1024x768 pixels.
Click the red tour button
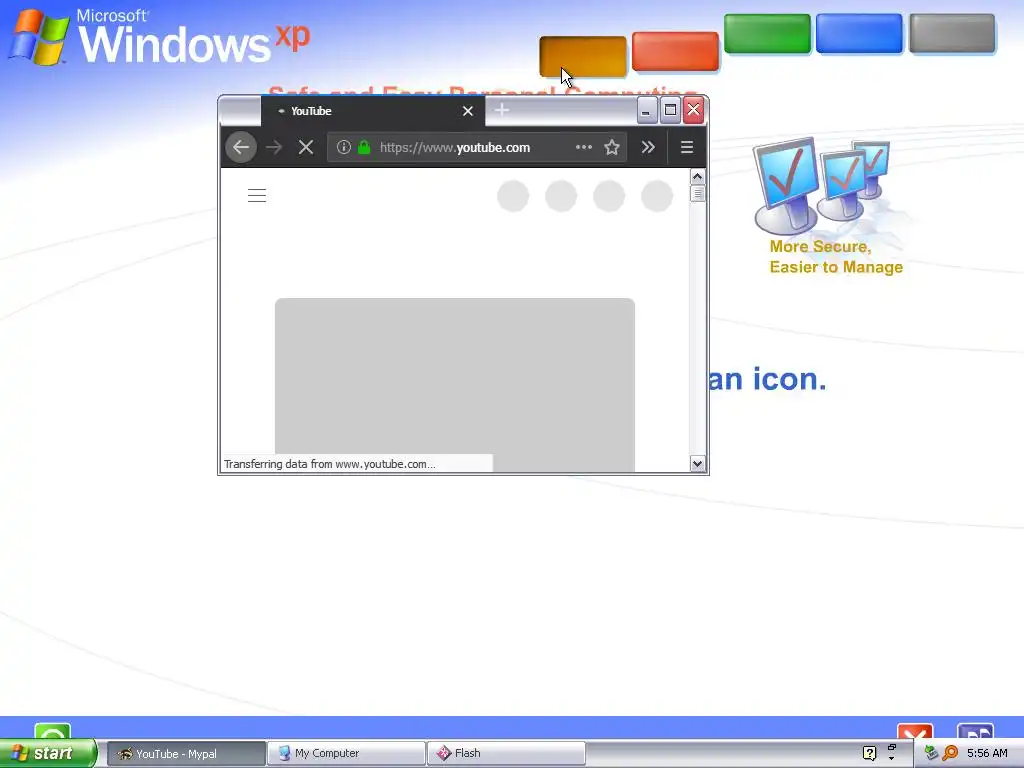pyautogui.click(x=675, y=51)
